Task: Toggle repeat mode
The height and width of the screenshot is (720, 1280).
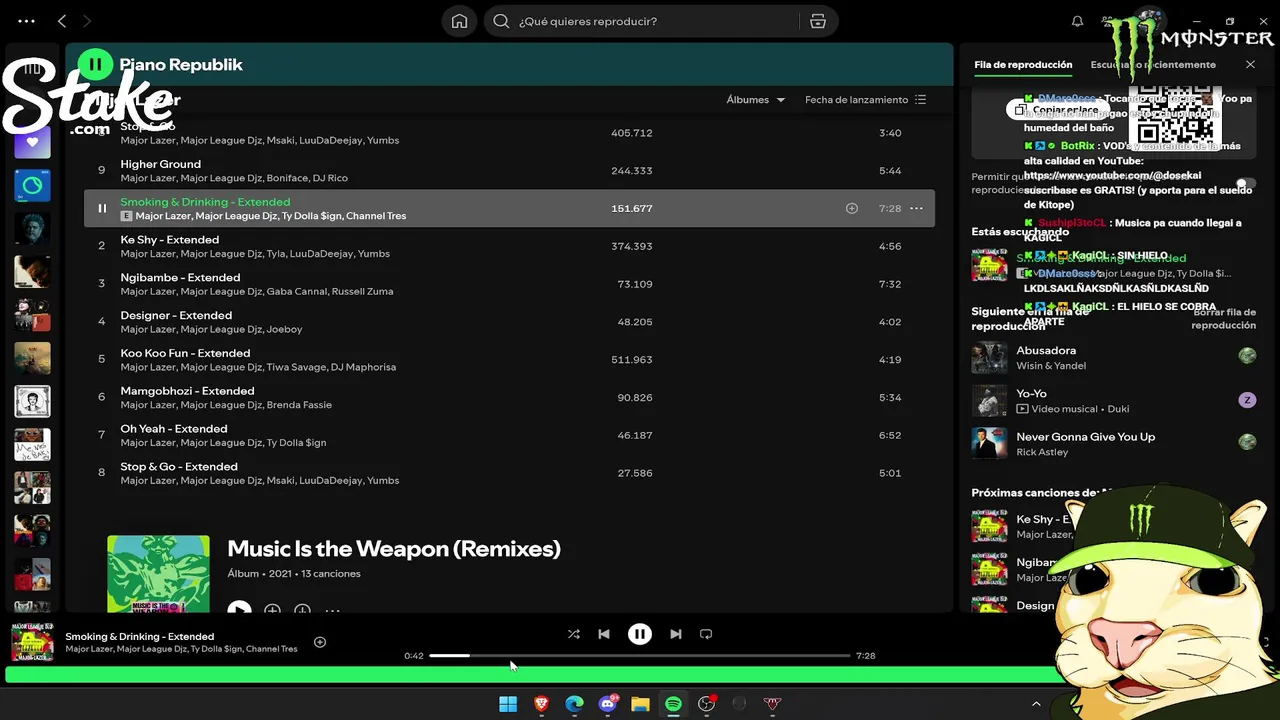Action: (706, 634)
